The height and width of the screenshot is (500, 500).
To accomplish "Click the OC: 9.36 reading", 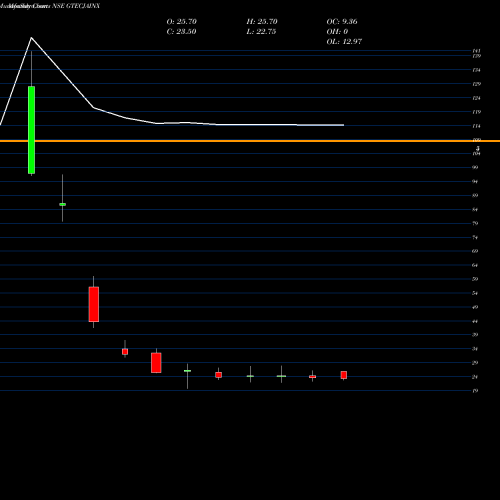I will 342,22.
